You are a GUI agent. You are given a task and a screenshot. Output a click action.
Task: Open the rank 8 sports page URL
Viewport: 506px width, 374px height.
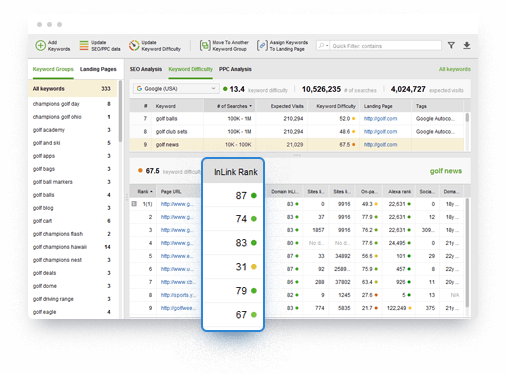pos(178,295)
